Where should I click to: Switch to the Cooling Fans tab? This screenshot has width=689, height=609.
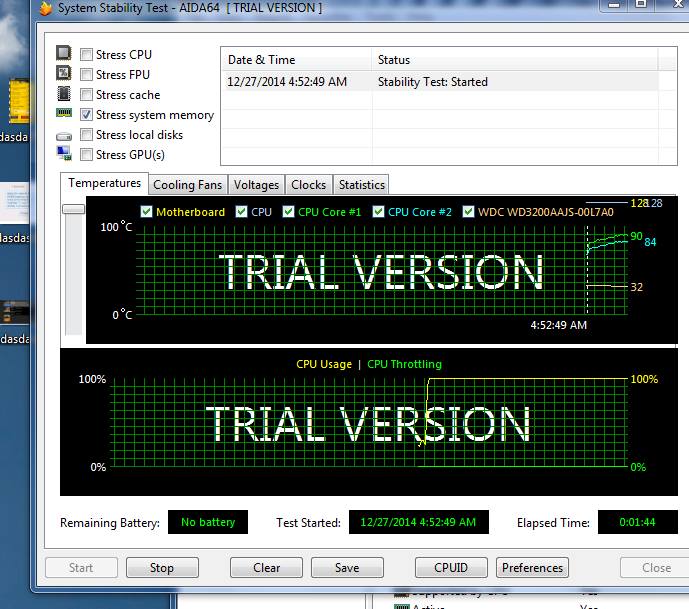(x=188, y=185)
